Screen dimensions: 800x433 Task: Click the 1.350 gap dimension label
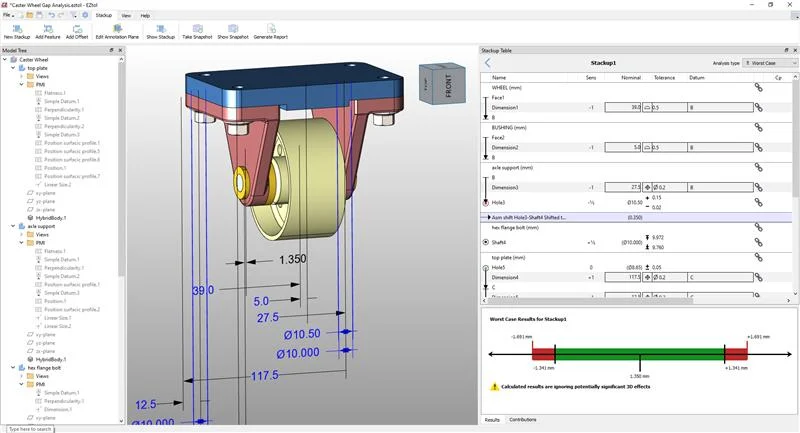coord(292,260)
